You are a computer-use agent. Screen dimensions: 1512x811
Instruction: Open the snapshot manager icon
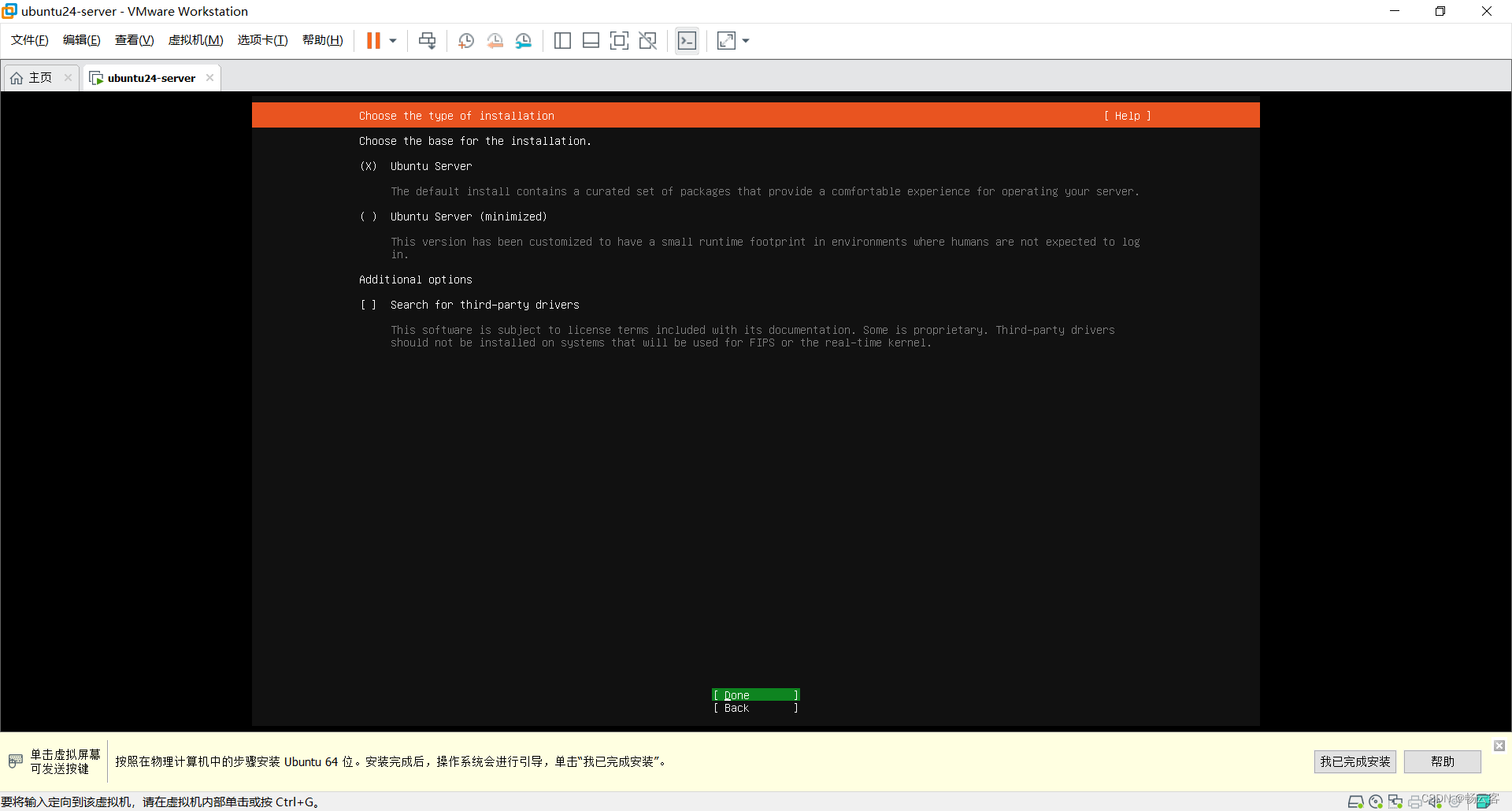(x=524, y=41)
